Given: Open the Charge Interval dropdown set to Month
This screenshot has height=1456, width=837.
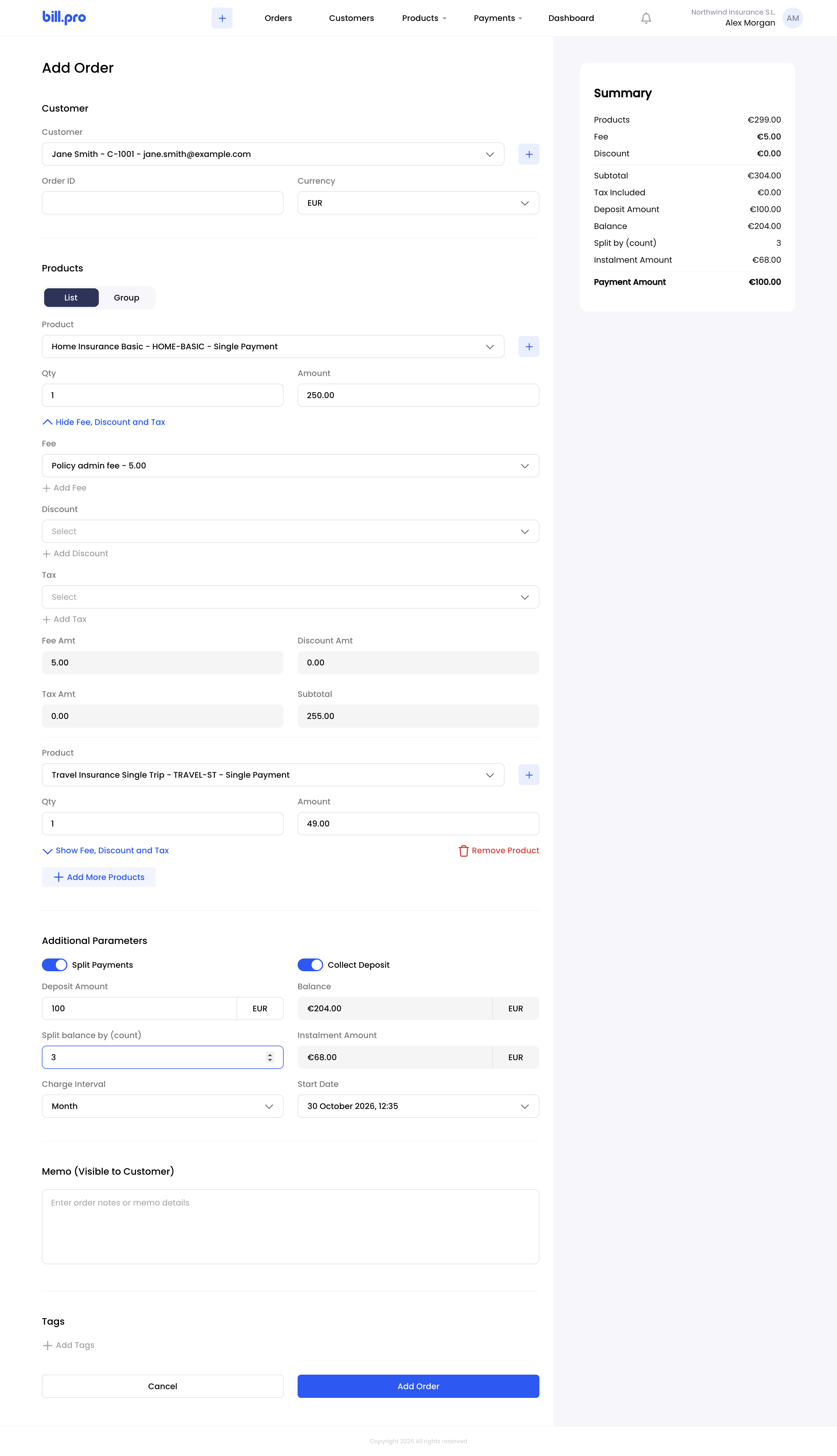Looking at the screenshot, I should coord(163,1106).
